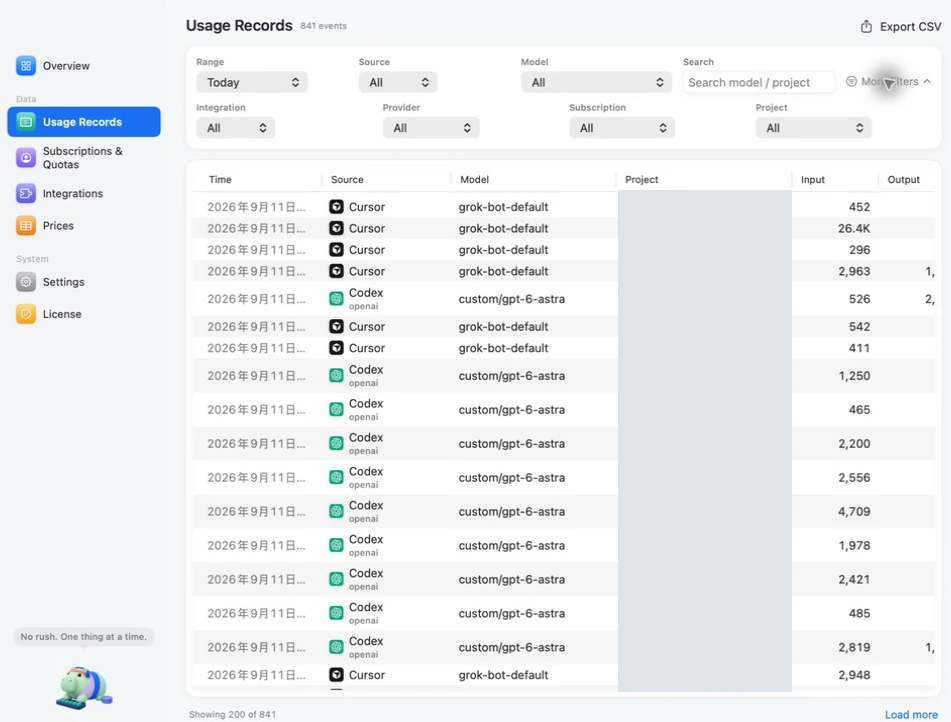
Task: Open the Provider filter dropdown
Action: click(431, 128)
